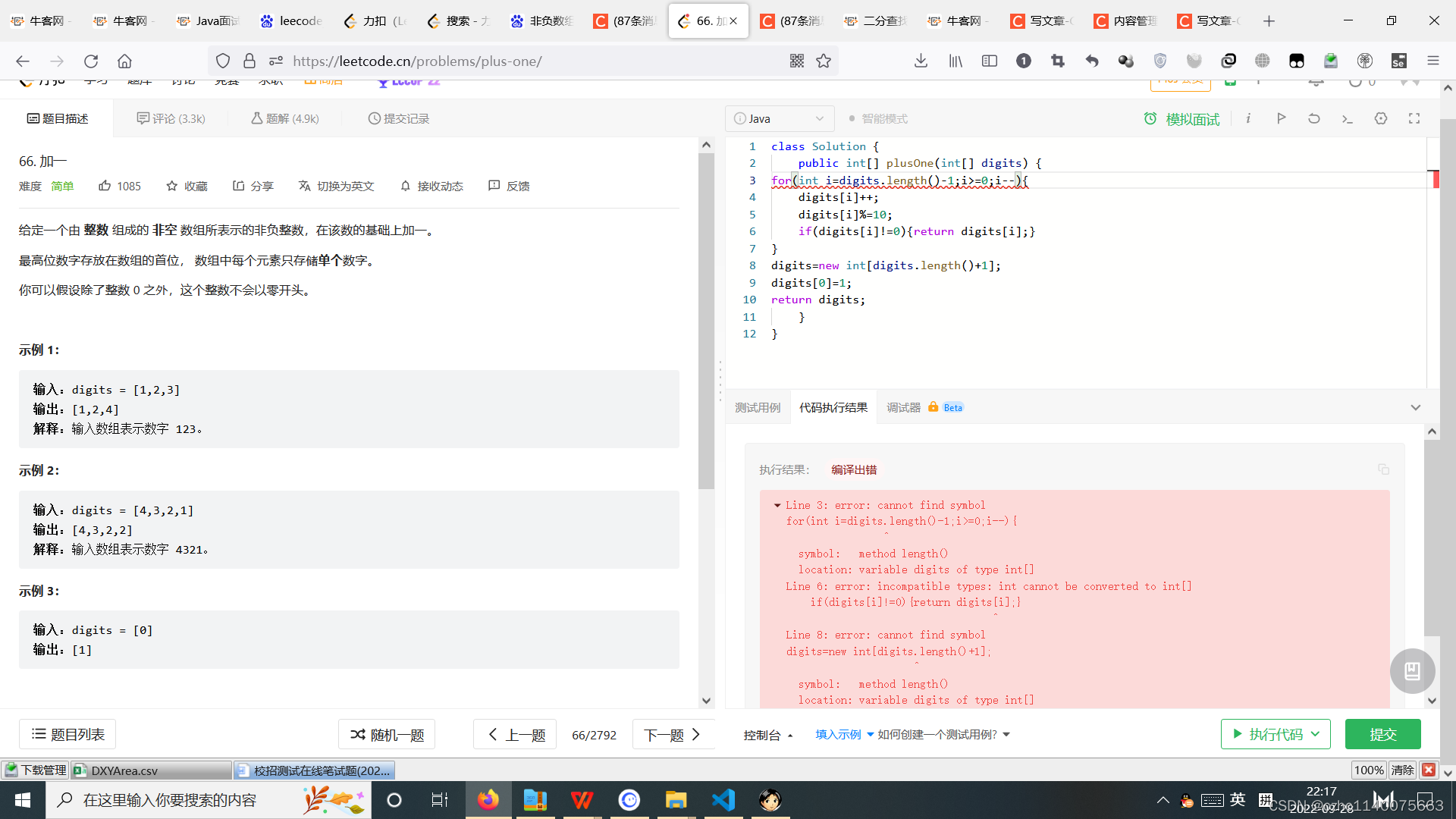
Task: Switch to the 内容管理 browser tab
Action: pos(1126,21)
